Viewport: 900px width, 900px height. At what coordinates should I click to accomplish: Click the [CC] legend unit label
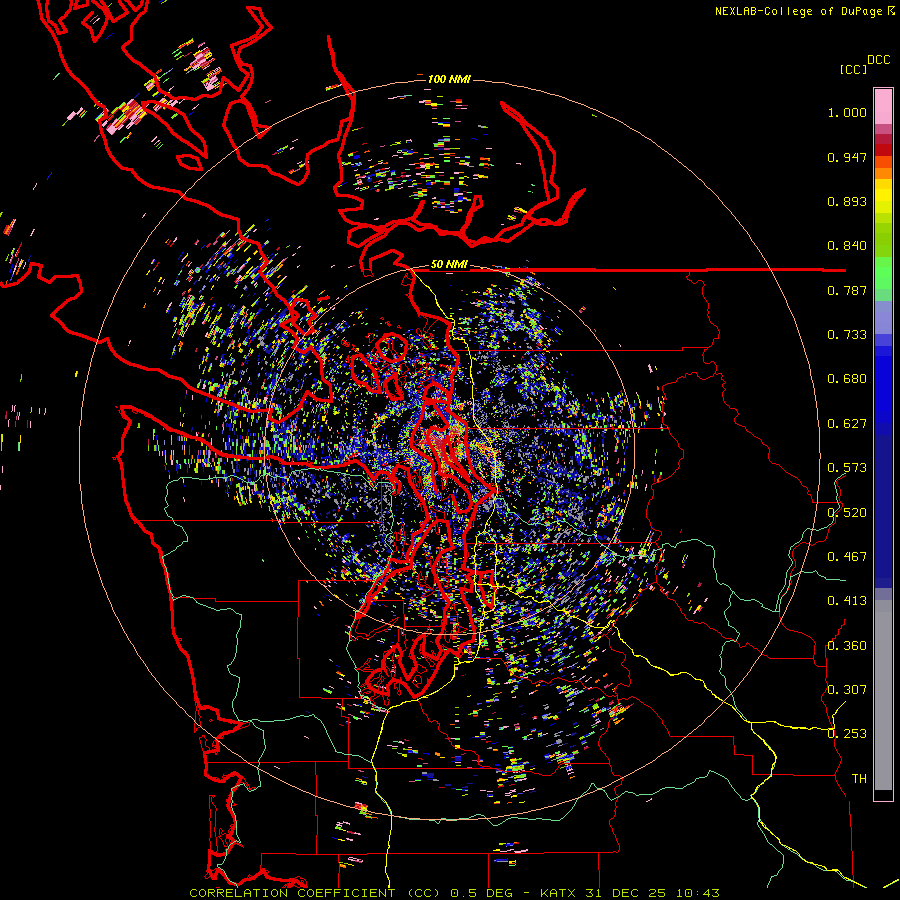853,69
